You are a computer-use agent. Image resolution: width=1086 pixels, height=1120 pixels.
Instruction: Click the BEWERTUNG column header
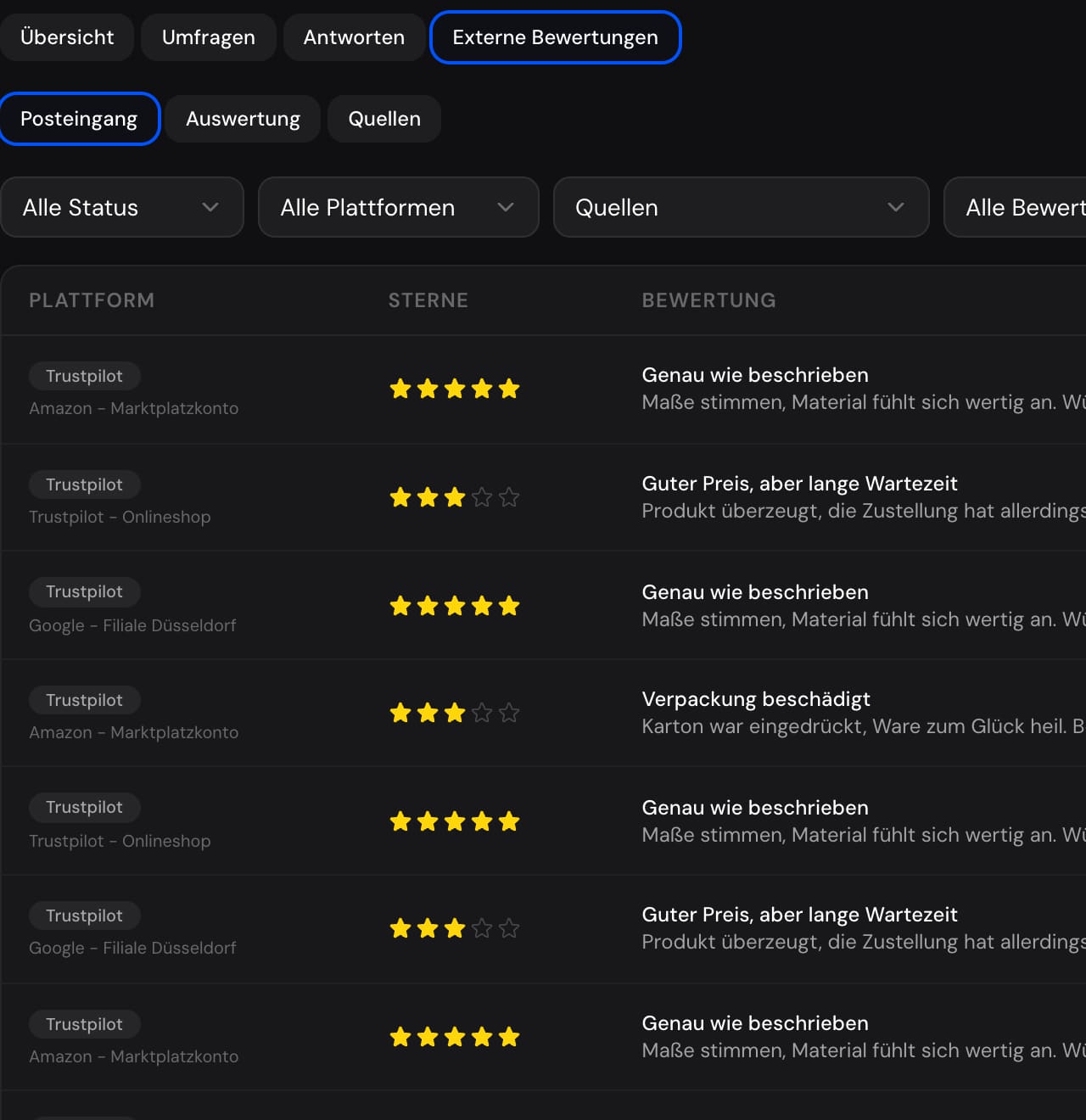tap(709, 300)
